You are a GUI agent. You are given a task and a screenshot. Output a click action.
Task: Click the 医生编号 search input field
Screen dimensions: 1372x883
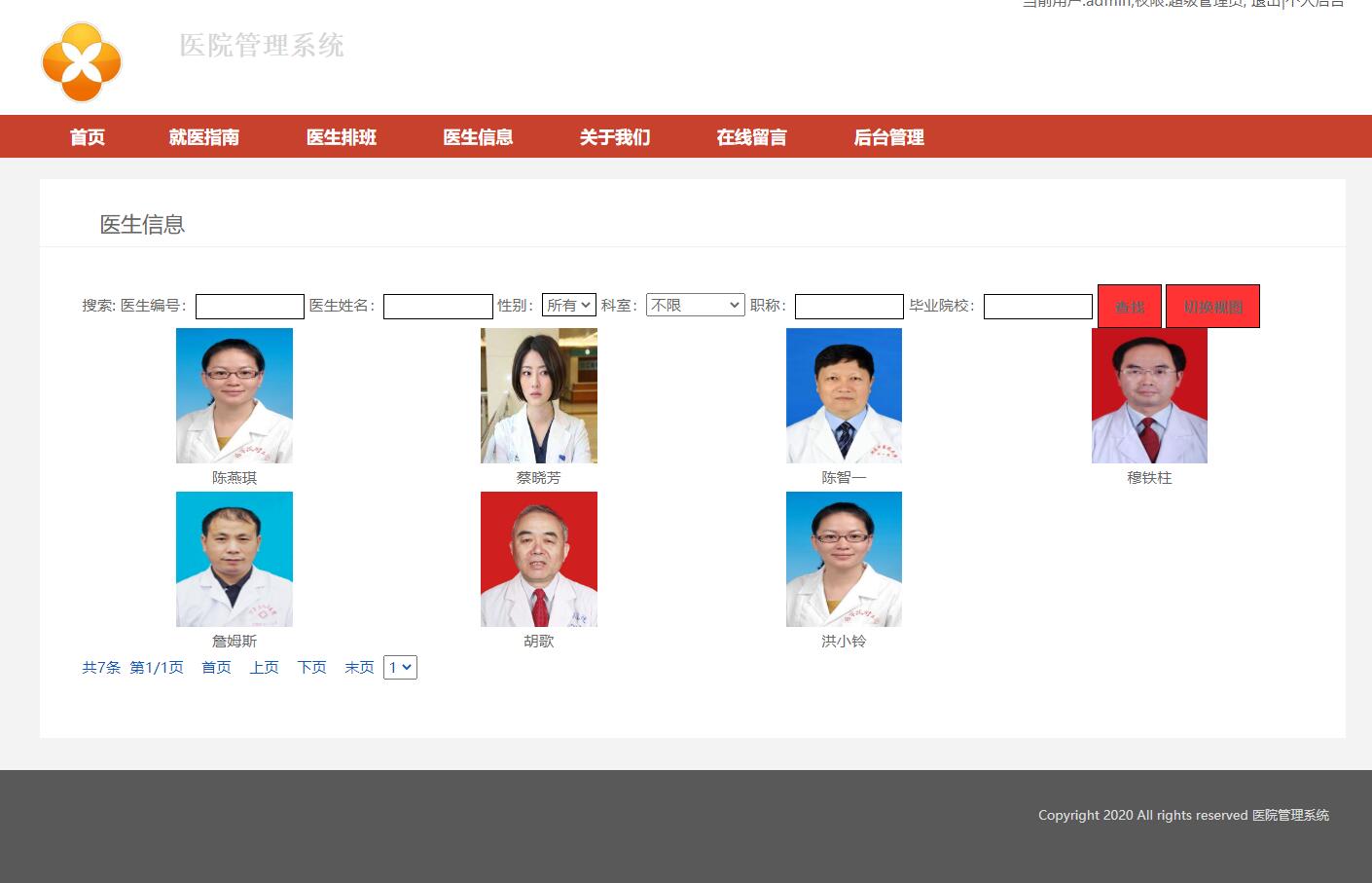[x=249, y=306]
